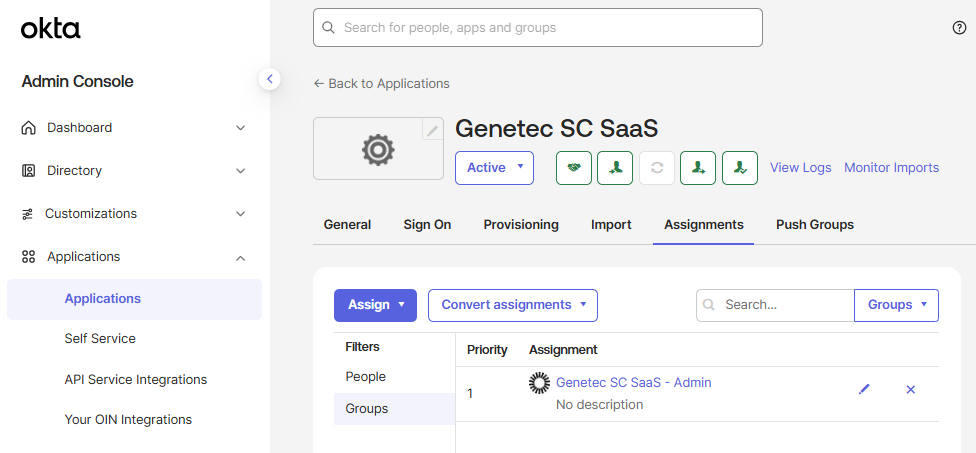This screenshot has width=976, height=453.
Task: Click the magnifier icon in the assignments search
Action: (x=708, y=305)
